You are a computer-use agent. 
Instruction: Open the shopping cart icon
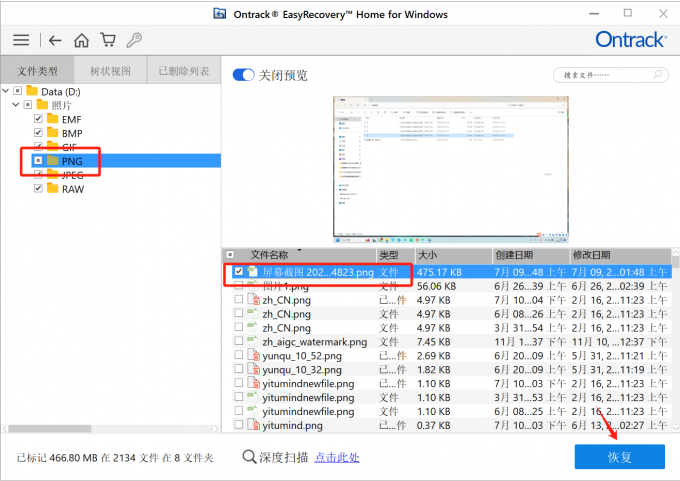[x=108, y=40]
